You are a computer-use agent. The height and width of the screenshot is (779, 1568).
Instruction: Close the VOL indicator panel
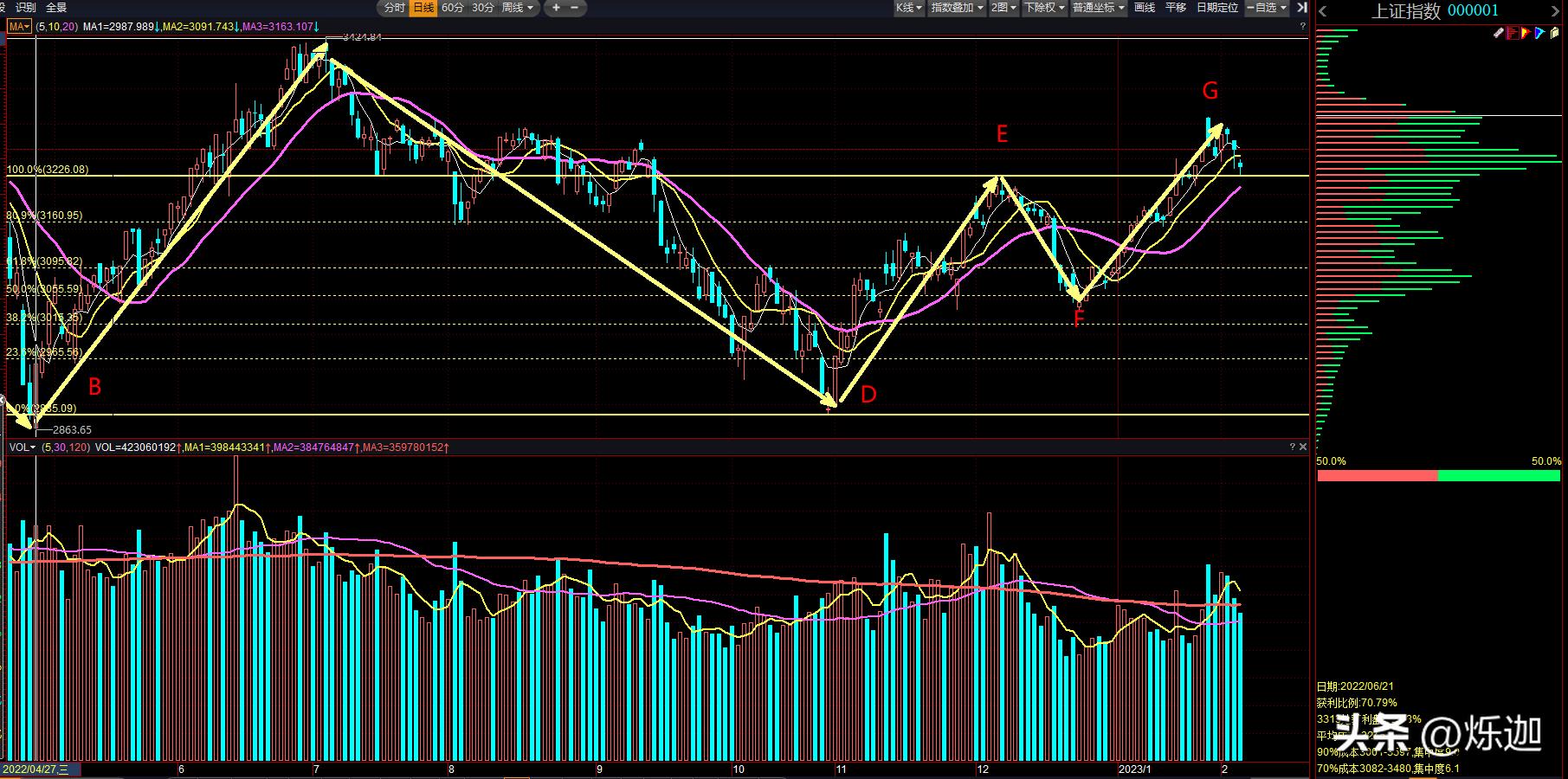pyautogui.click(x=1302, y=447)
